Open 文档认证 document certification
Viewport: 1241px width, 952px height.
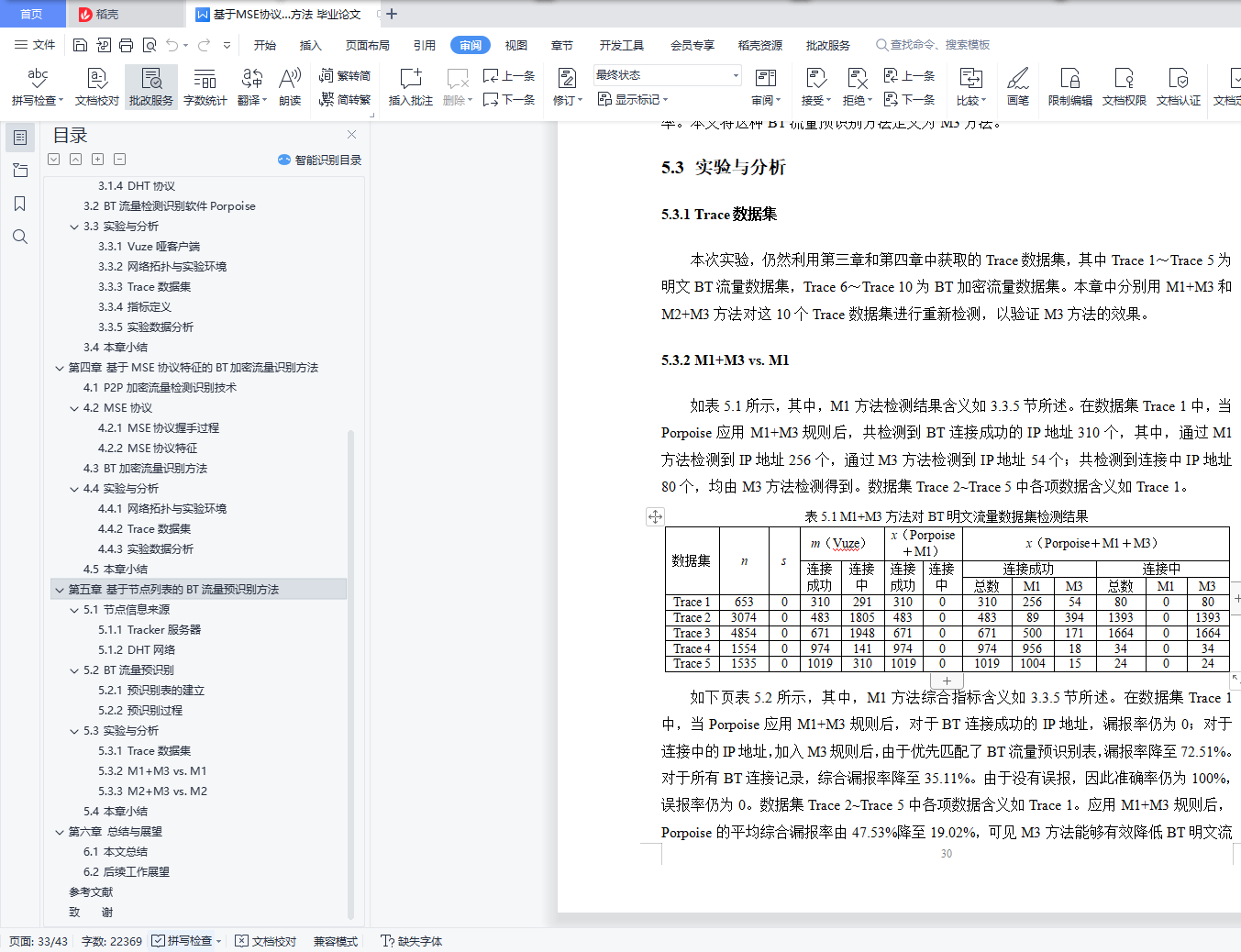[x=1178, y=87]
